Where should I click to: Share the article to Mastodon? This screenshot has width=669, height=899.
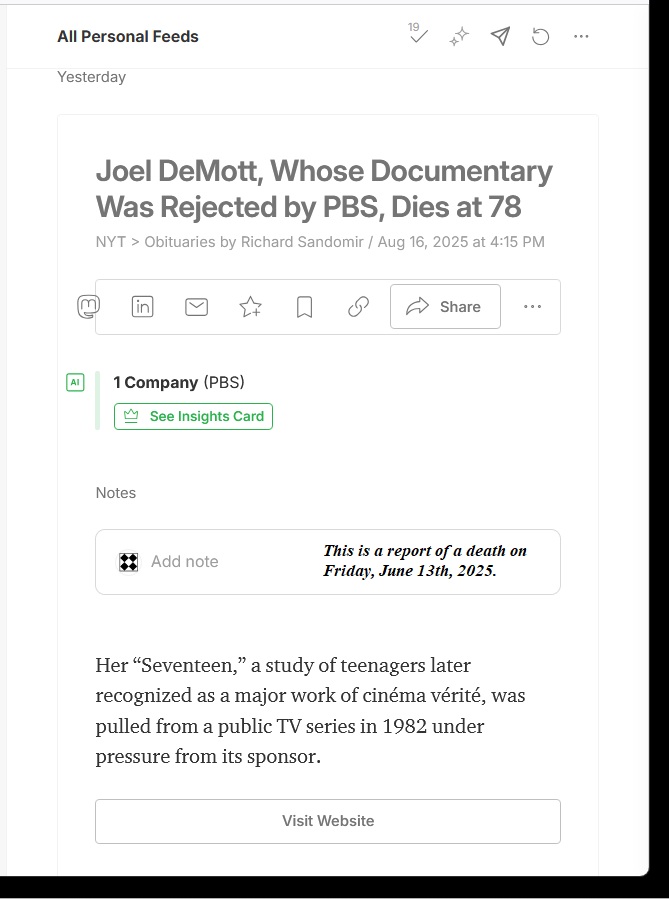(x=88, y=307)
